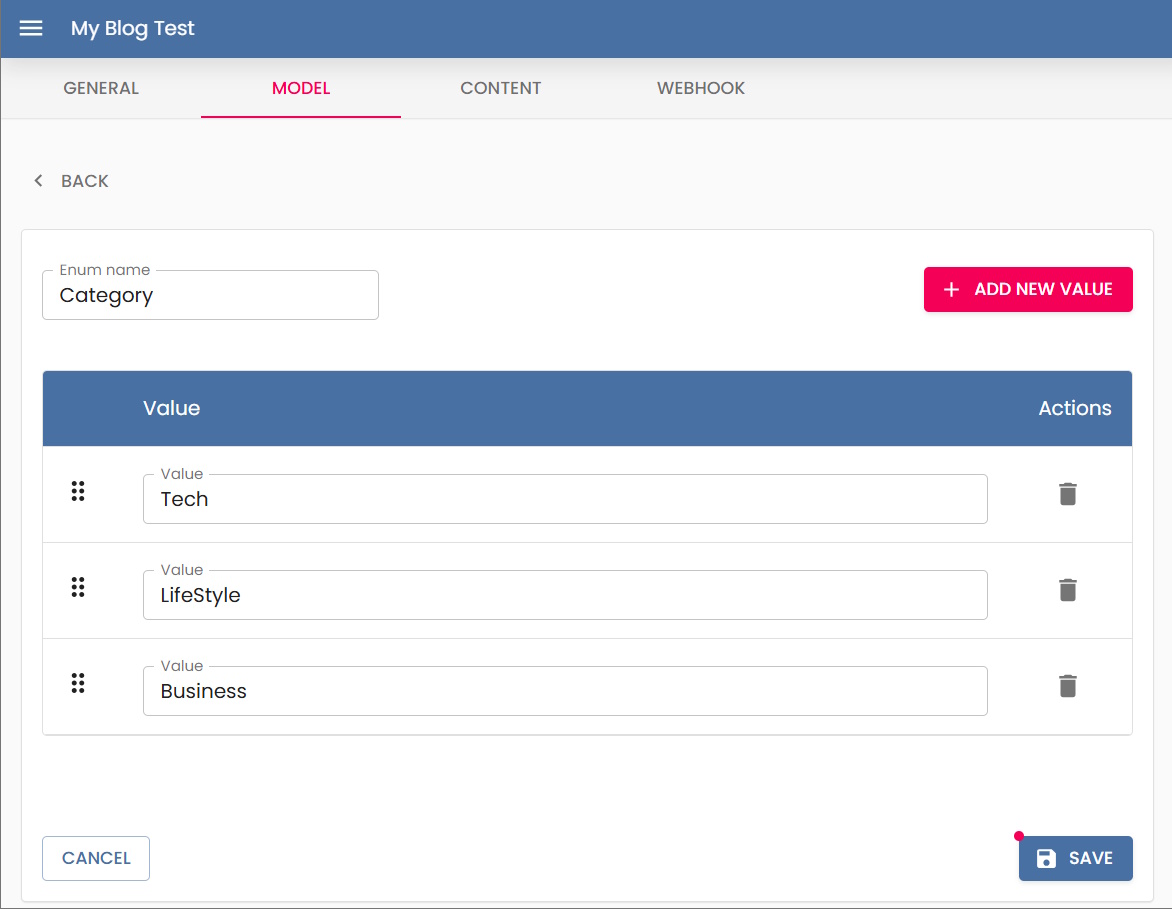
Task: Click the drag handle next to LifeStyle
Action: click(78, 587)
